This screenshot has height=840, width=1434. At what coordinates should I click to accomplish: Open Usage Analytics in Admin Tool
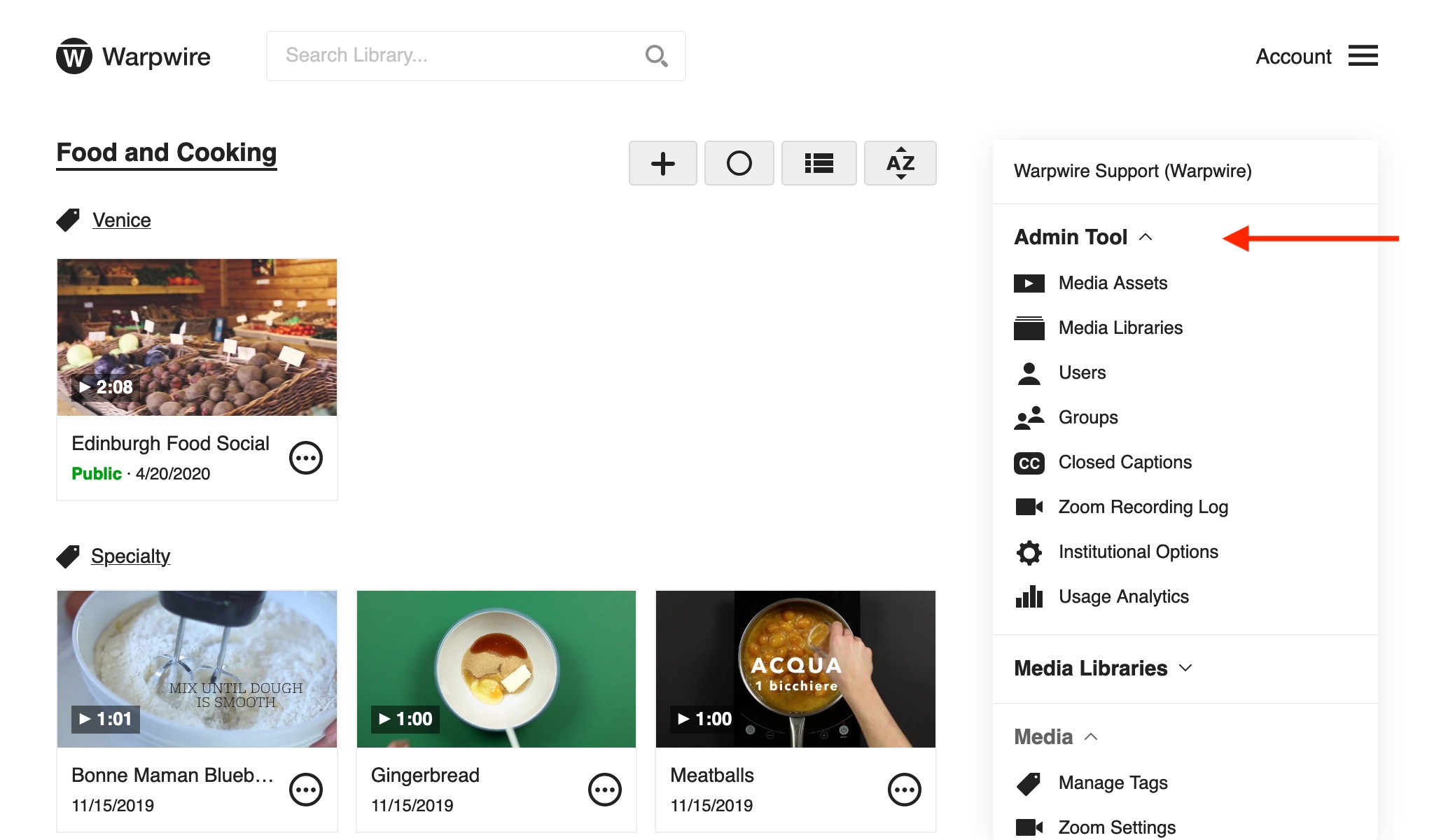click(x=1123, y=596)
